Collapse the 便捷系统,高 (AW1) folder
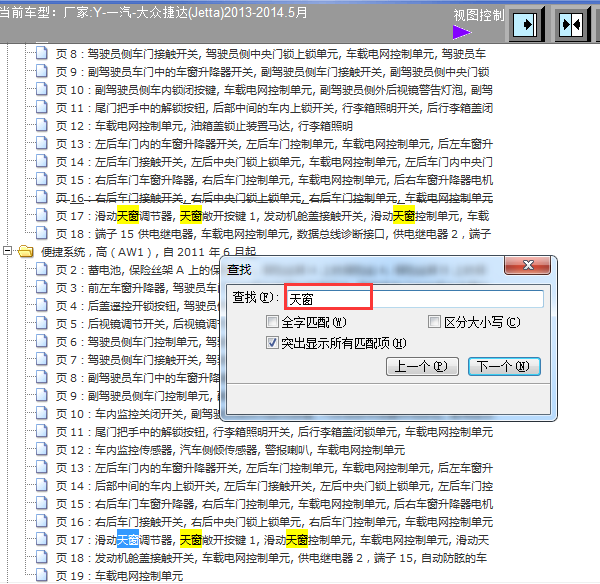This screenshot has height=584, width=600. 7,251
